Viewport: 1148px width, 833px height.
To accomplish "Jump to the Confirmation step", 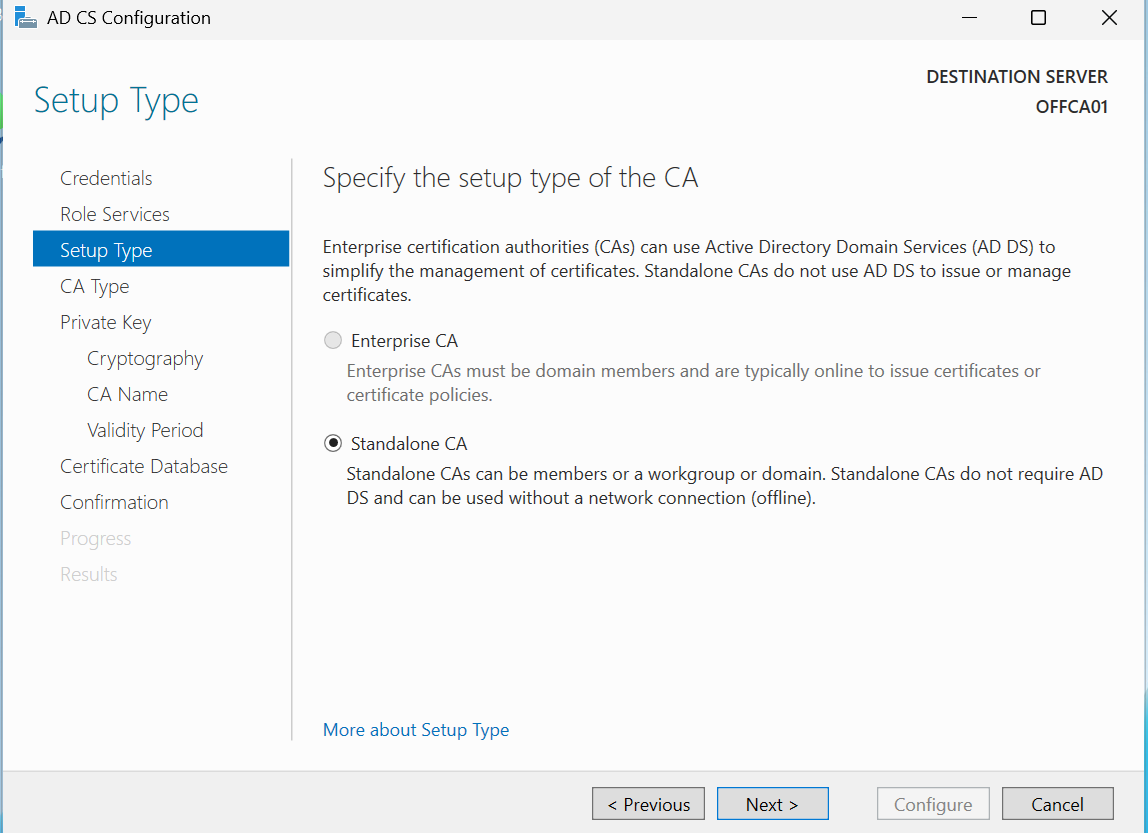I will [114, 502].
